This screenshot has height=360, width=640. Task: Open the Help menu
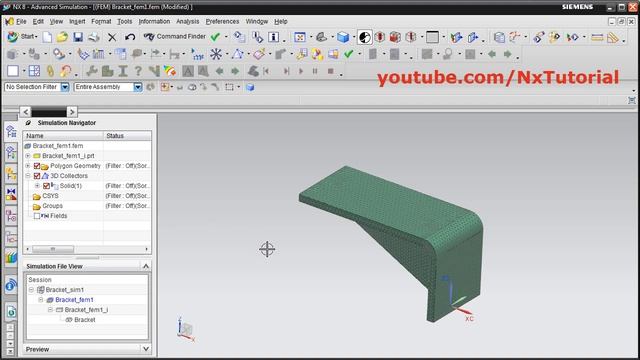(x=280, y=21)
